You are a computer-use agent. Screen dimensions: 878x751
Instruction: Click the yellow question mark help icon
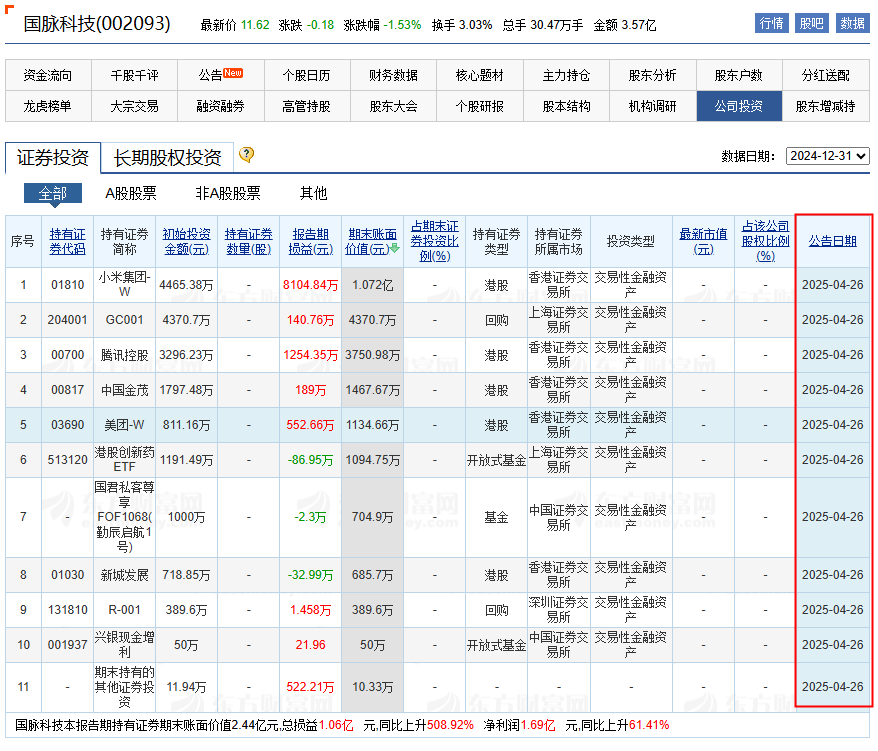[x=246, y=155]
